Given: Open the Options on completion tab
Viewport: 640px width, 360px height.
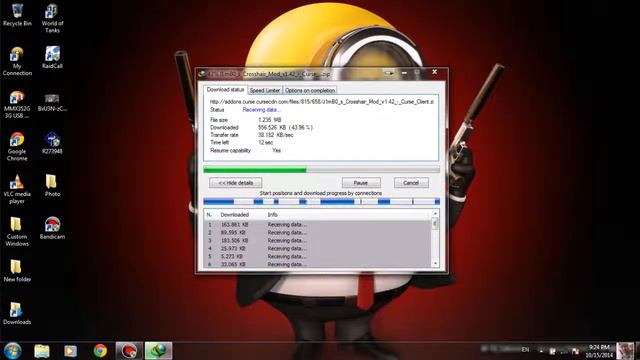Looking at the screenshot, I should pos(310,90).
